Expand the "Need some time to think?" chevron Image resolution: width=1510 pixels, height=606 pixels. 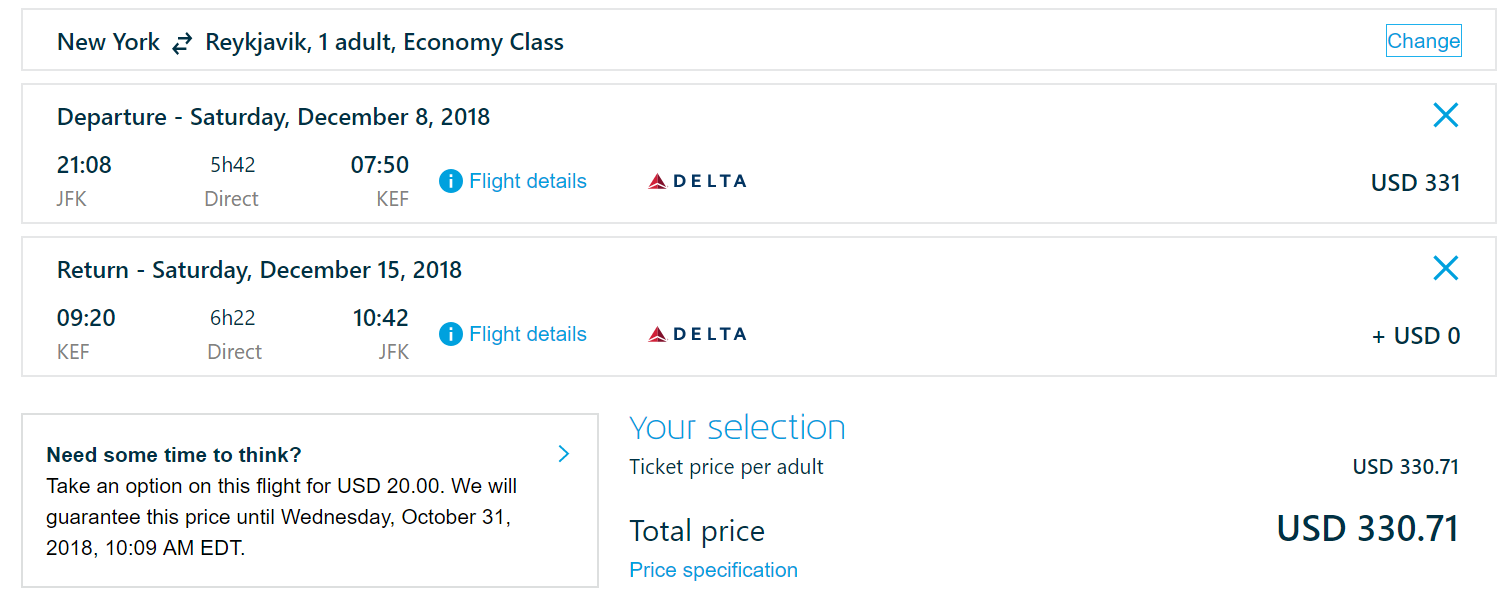563,454
